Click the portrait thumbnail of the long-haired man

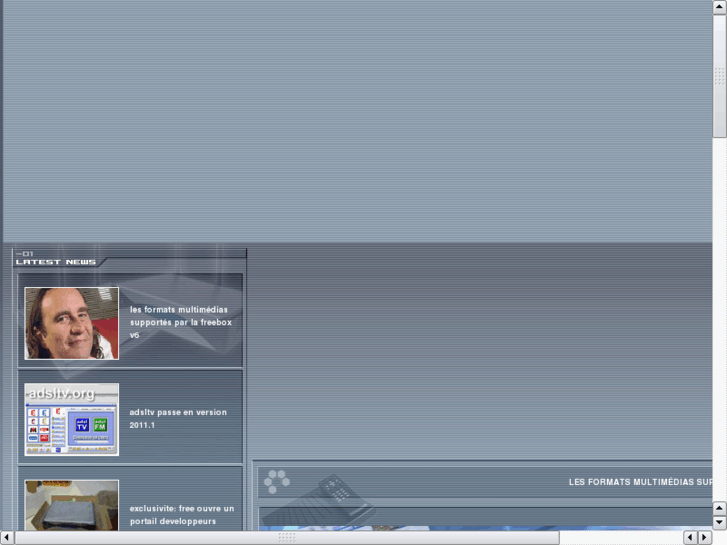click(x=71, y=323)
